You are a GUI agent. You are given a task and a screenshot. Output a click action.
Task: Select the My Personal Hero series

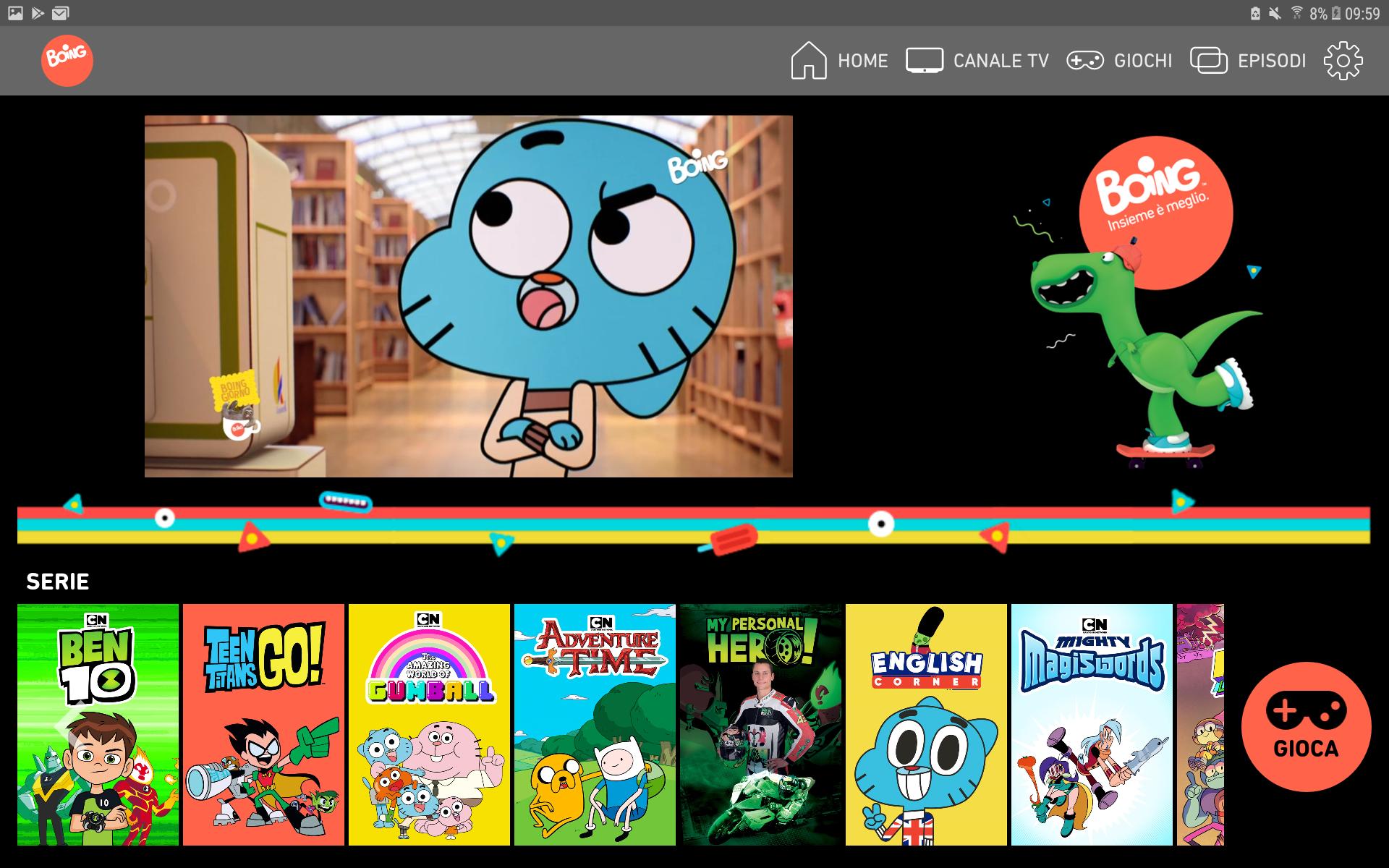[x=760, y=725]
